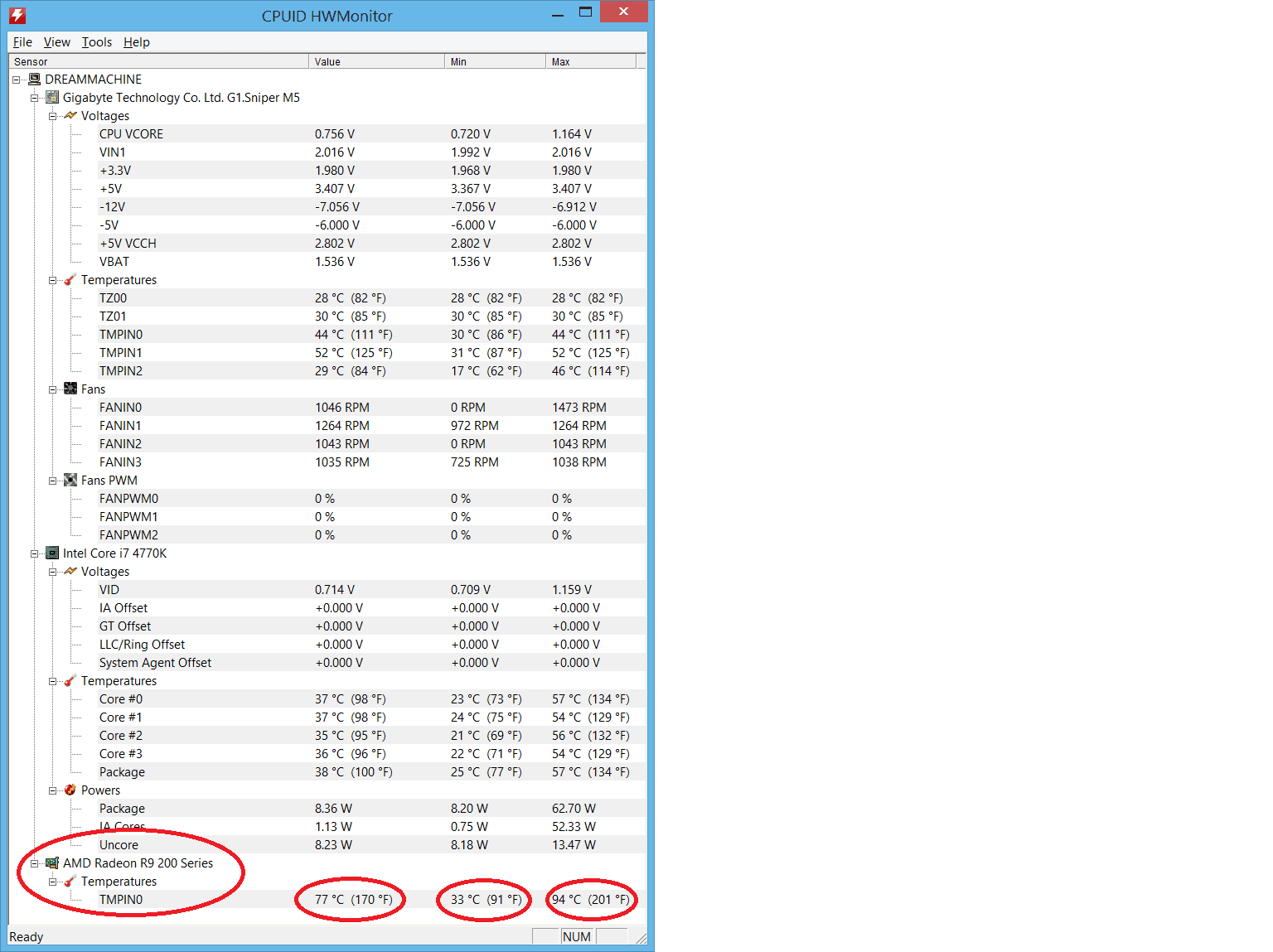Screen dimensions: 1273x952
Task: Collapse the Fans group
Action: [52, 389]
